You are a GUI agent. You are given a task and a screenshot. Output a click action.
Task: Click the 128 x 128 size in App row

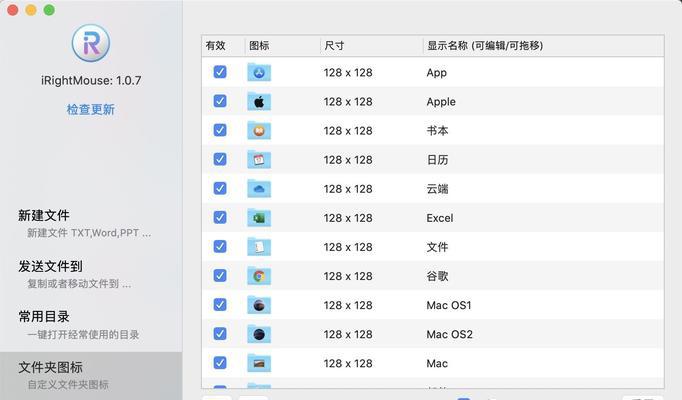coord(348,73)
